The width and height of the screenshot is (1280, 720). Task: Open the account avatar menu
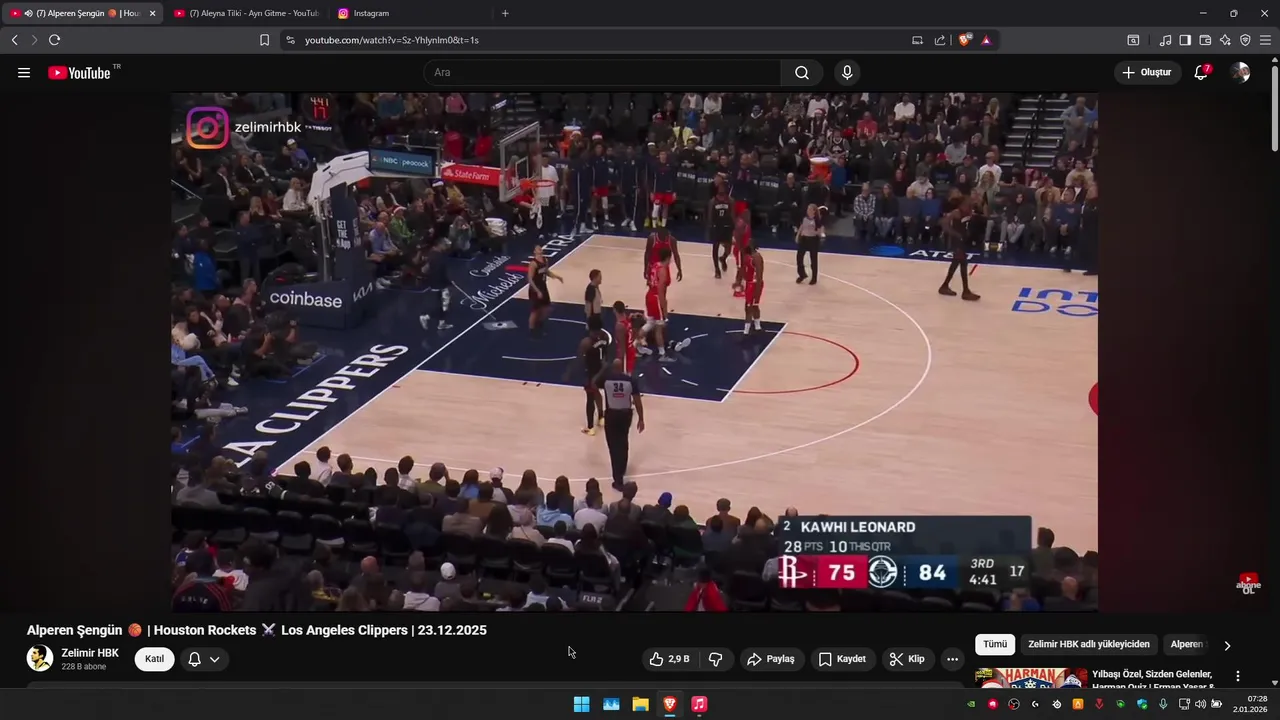(x=1240, y=72)
